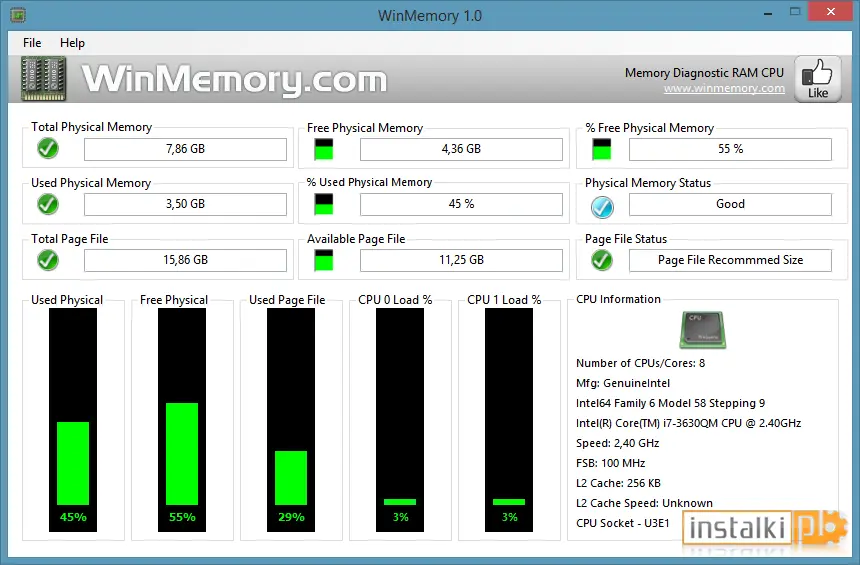
Task: Click the CPU Socket - U3E1 text
Action: [623, 523]
